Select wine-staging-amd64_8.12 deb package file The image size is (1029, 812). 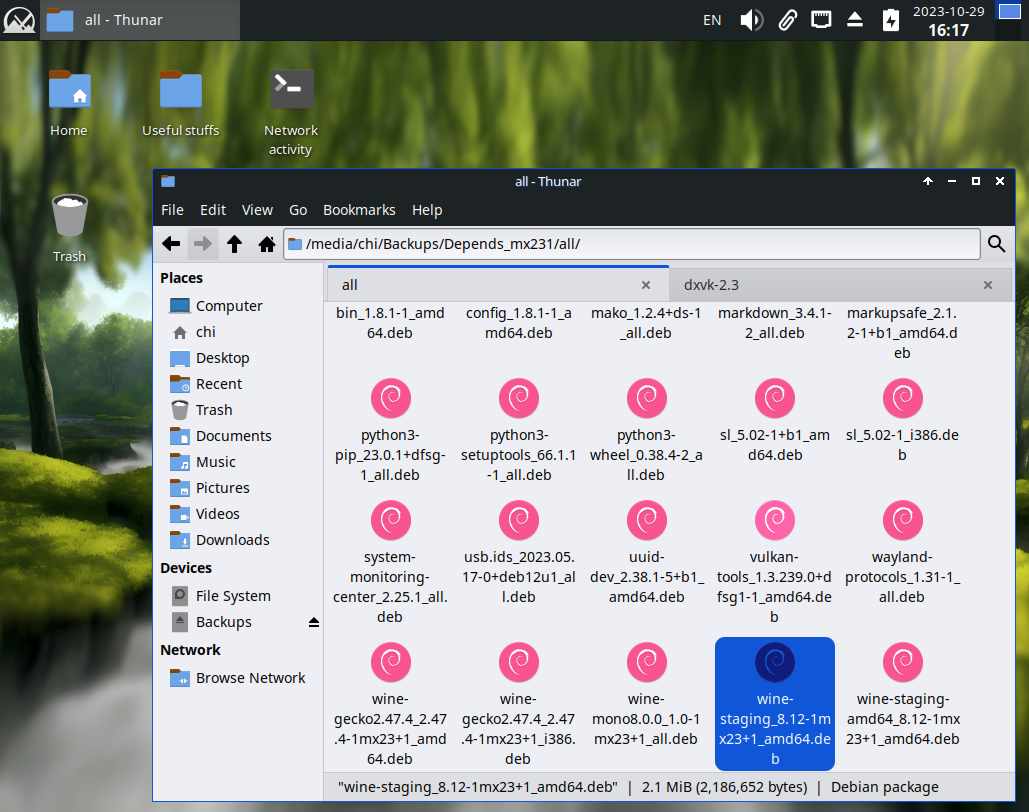tap(902, 664)
